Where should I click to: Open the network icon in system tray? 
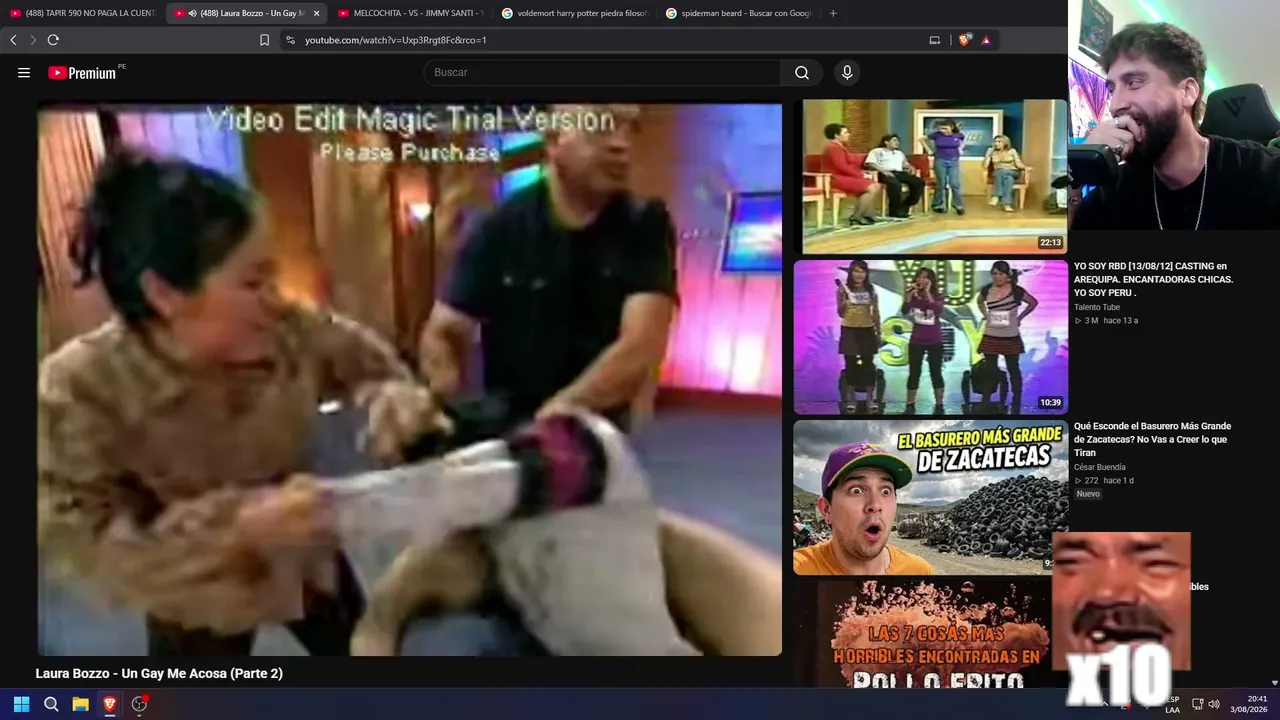point(1198,704)
